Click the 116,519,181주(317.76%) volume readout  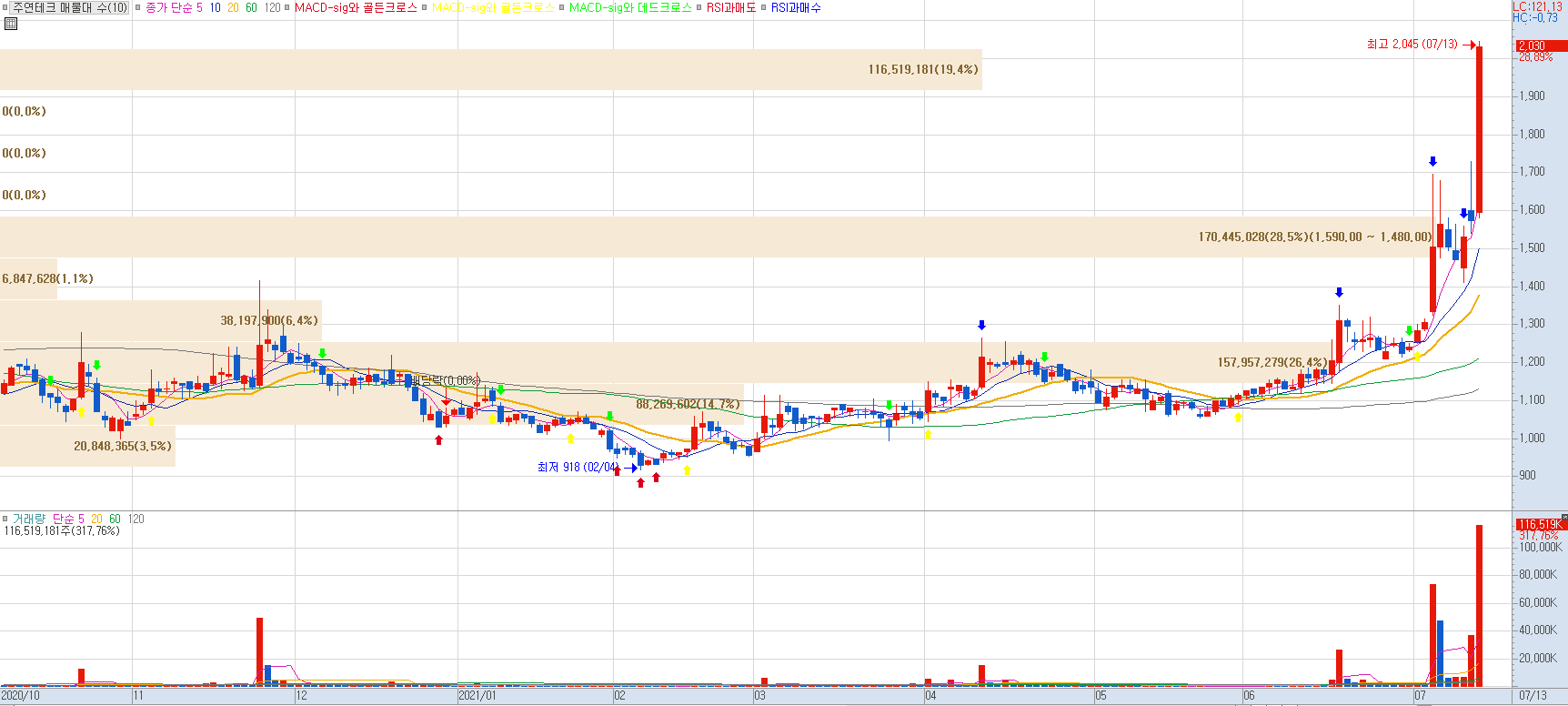coord(62,530)
